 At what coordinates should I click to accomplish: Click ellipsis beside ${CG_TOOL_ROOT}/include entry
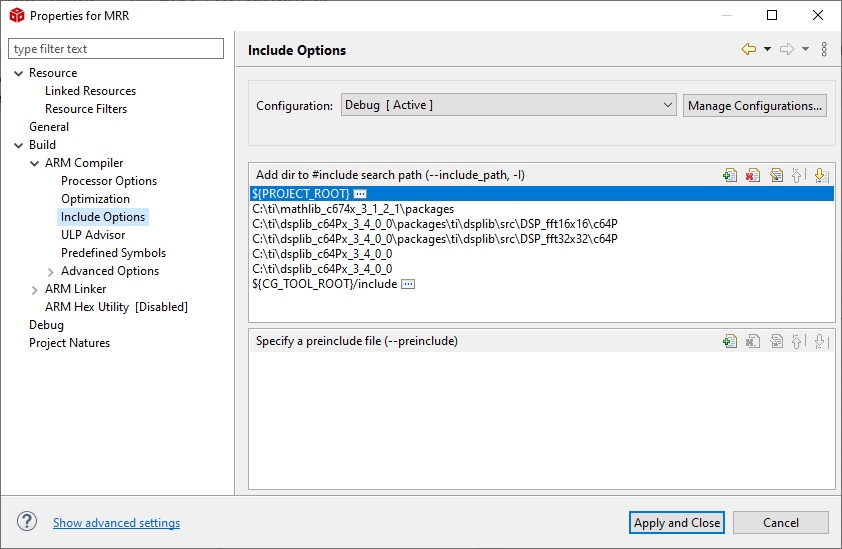pyautogui.click(x=408, y=284)
